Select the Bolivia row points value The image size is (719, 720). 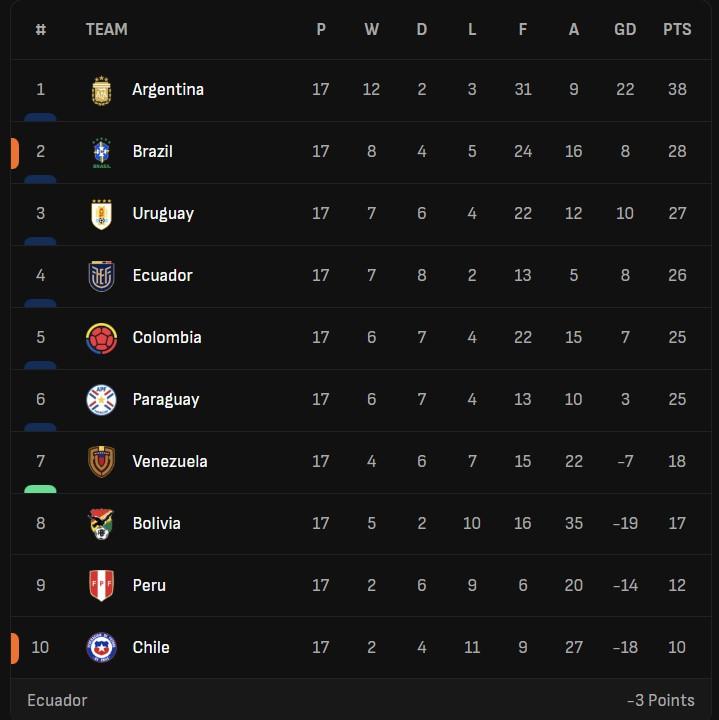677,523
